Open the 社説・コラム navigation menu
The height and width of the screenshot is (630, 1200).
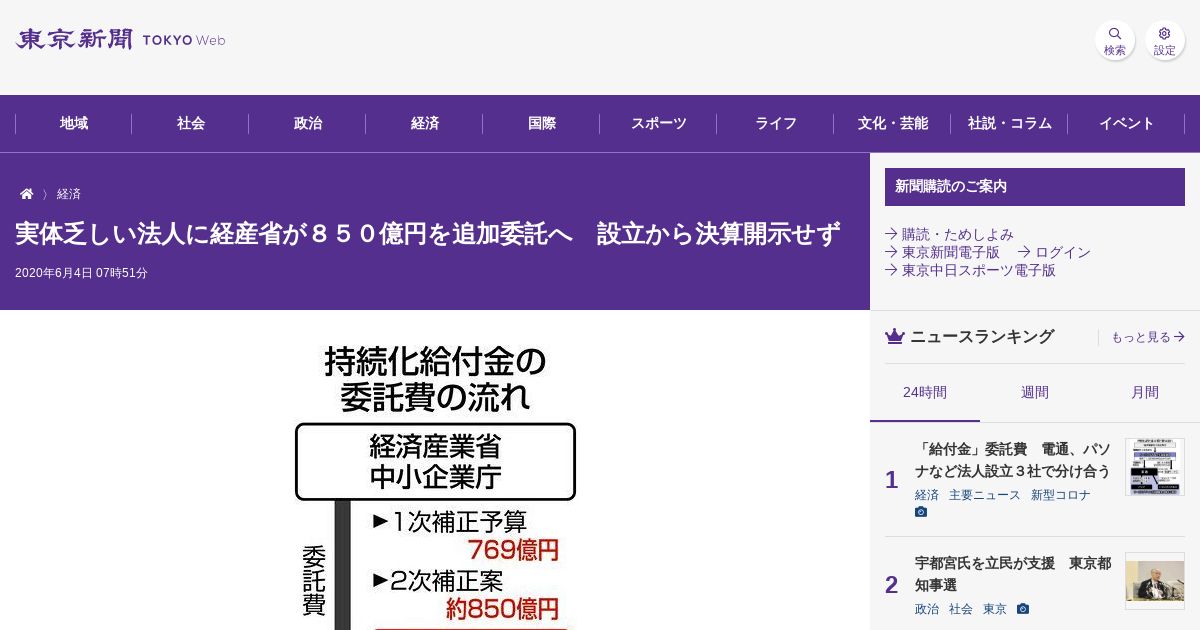[x=1010, y=124]
